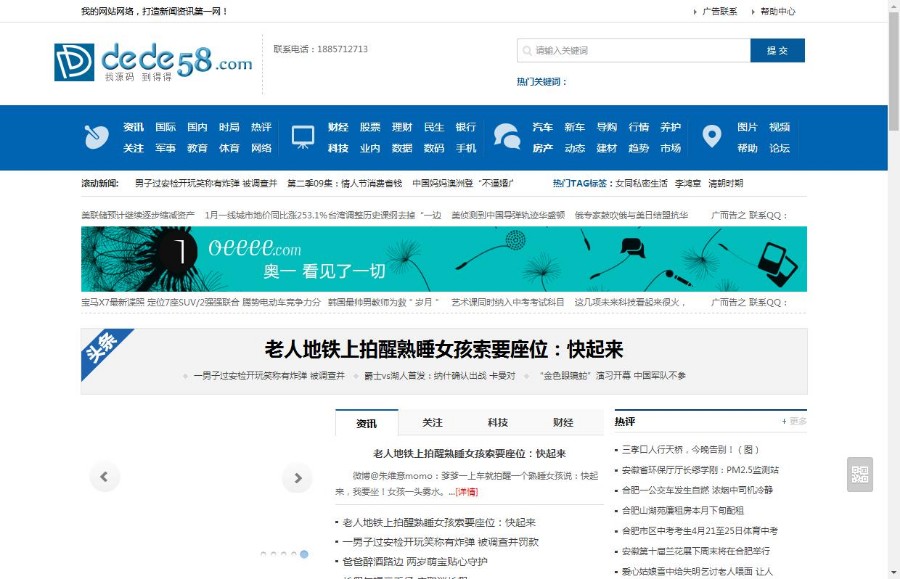Viewport: 900px width, 579px height.
Task: Open red 详情 link in article summary
Action: coord(467,492)
